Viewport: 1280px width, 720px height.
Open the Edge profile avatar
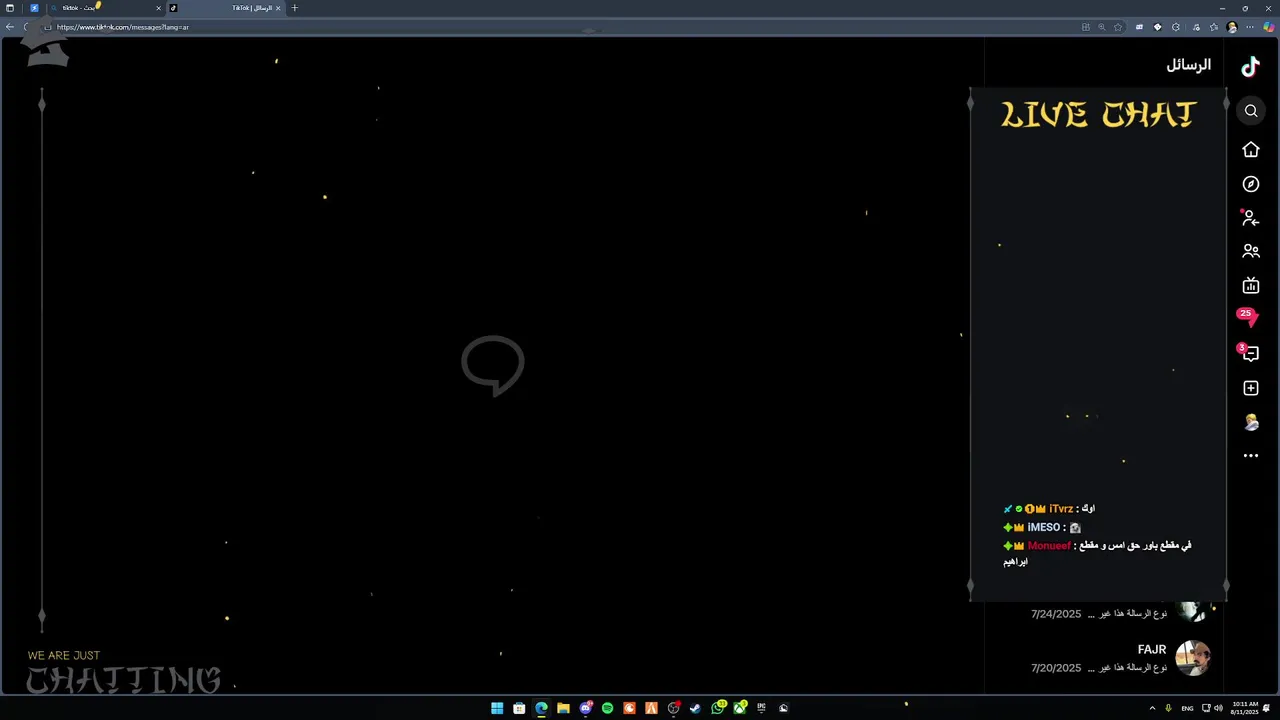click(x=1232, y=27)
